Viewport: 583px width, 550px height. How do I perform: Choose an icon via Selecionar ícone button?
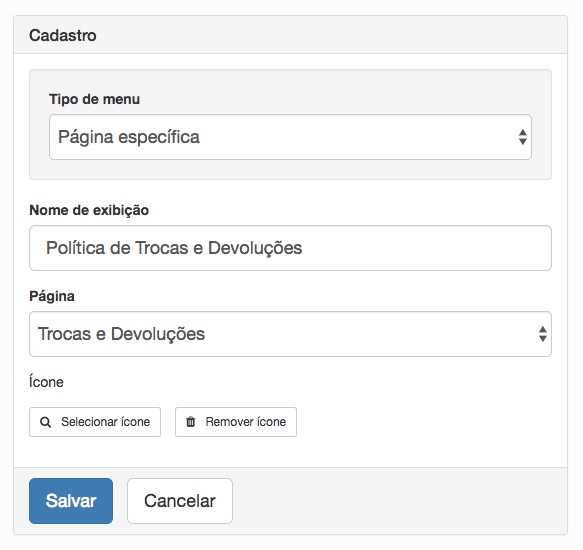(95, 422)
